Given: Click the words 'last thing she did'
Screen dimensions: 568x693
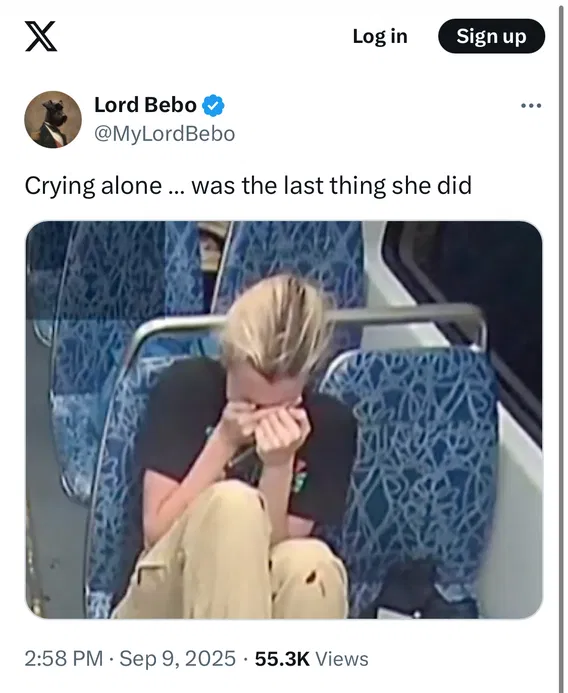Looking at the screenshot, I should (377, 185).
